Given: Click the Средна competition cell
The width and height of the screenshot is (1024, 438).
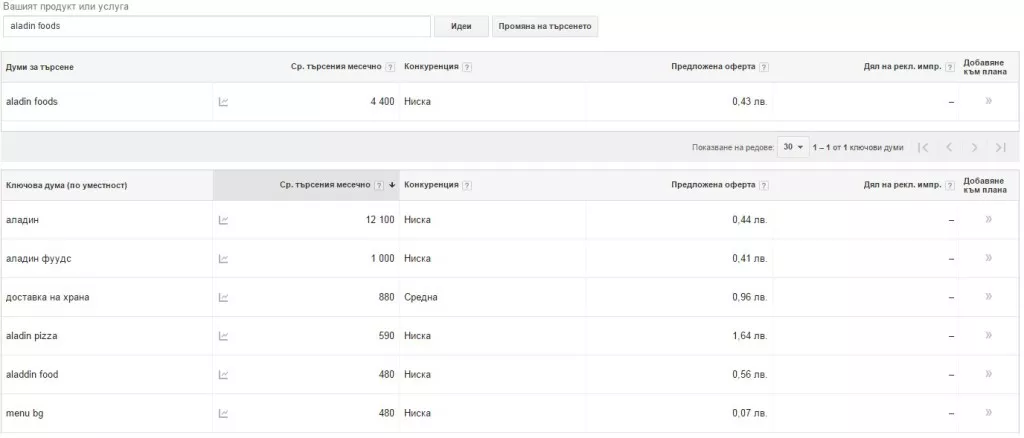Looking at the screenshot, I should click(x=421, y=297).
